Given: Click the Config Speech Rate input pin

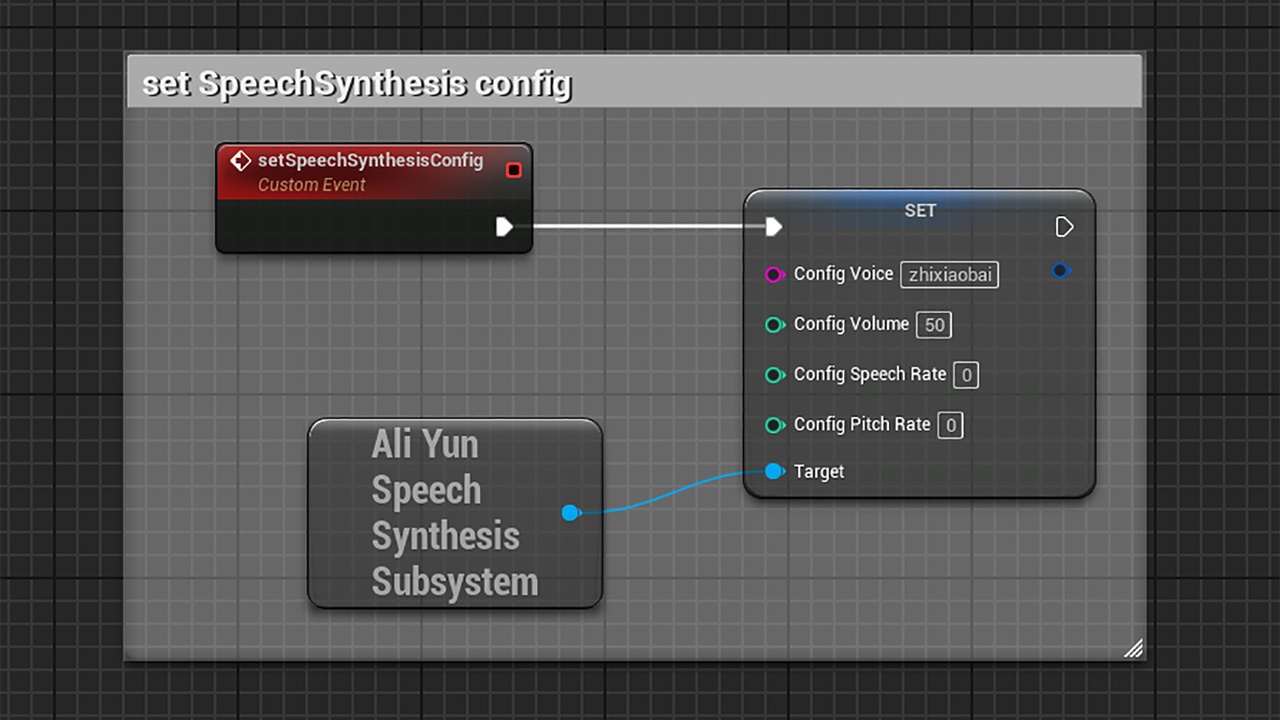Looking at the screenshot, I should tap(774, 375).
